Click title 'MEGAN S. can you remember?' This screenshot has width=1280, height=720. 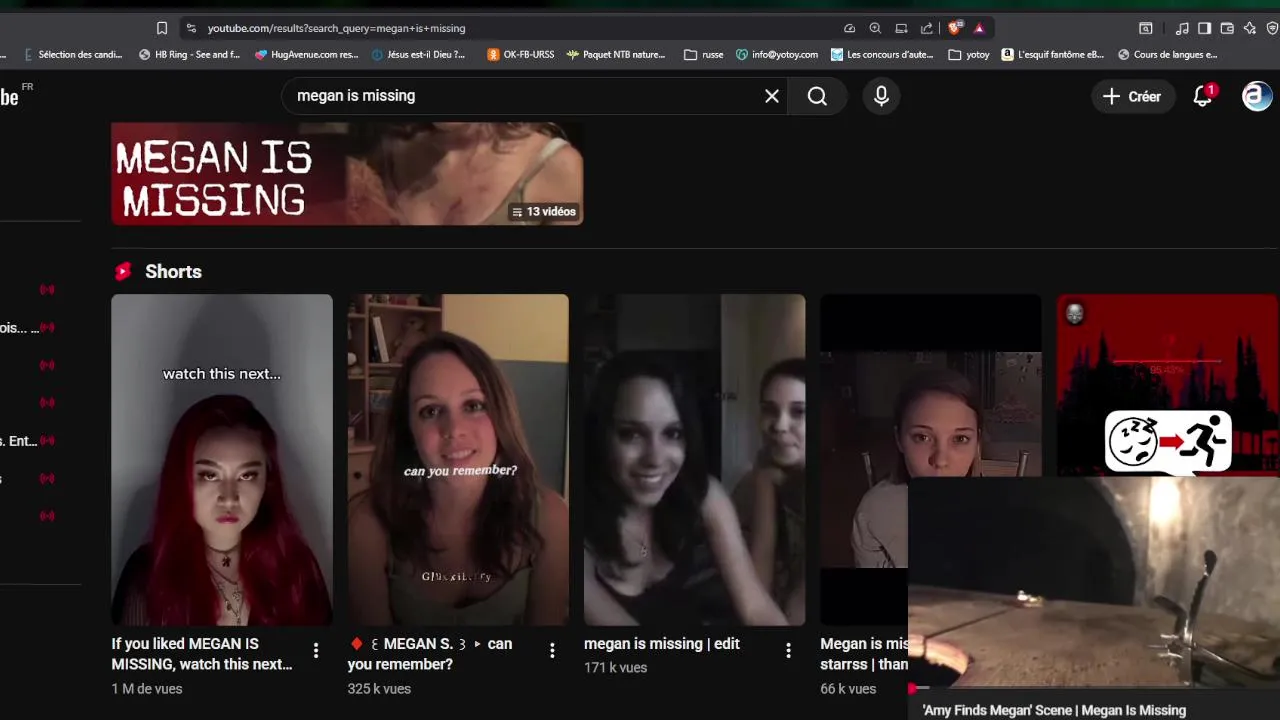(430, 654)
